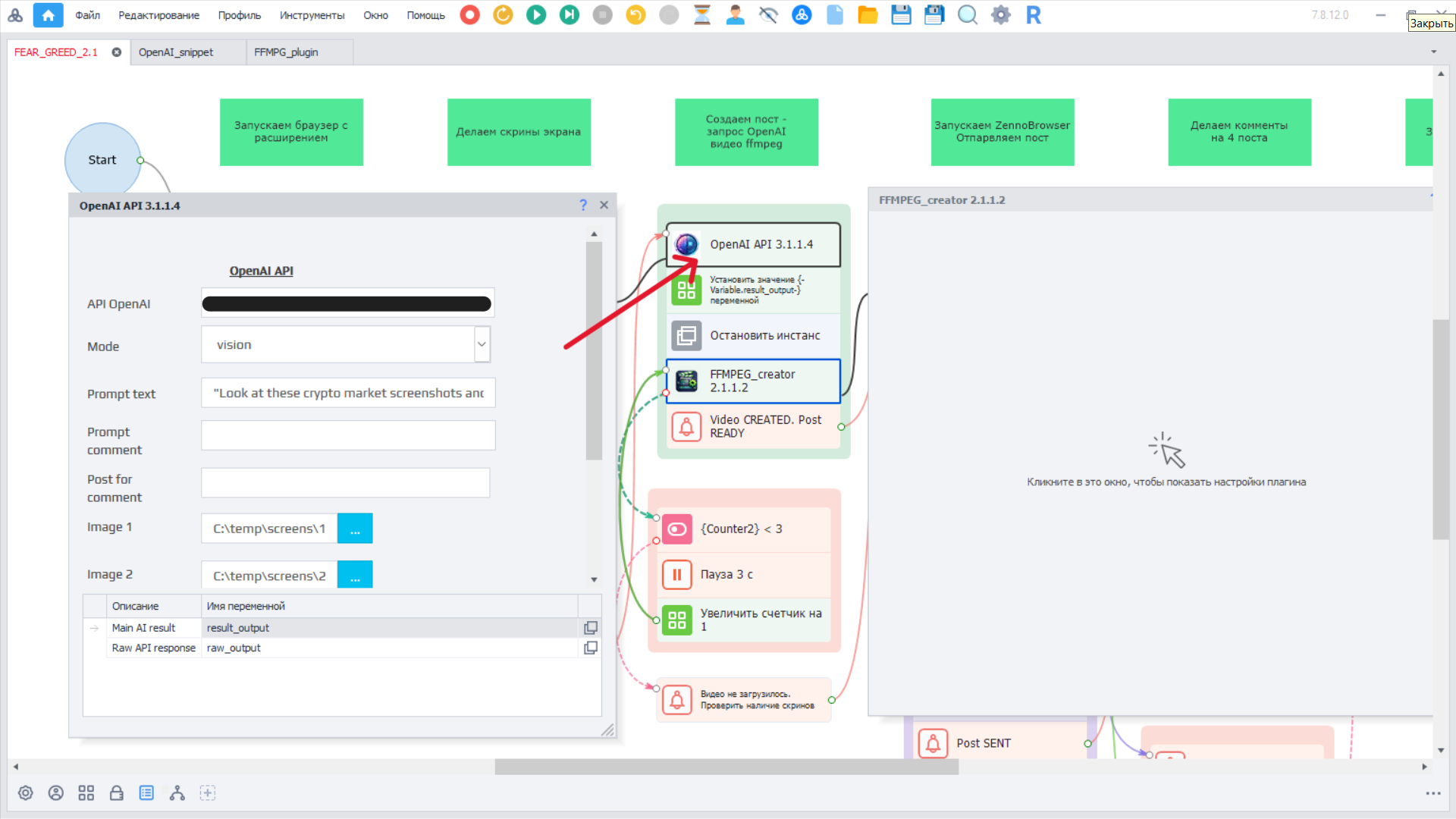This screenshot has width=1456, height=819.
Task: Click browse button next to Image 1
Action: 354,529
